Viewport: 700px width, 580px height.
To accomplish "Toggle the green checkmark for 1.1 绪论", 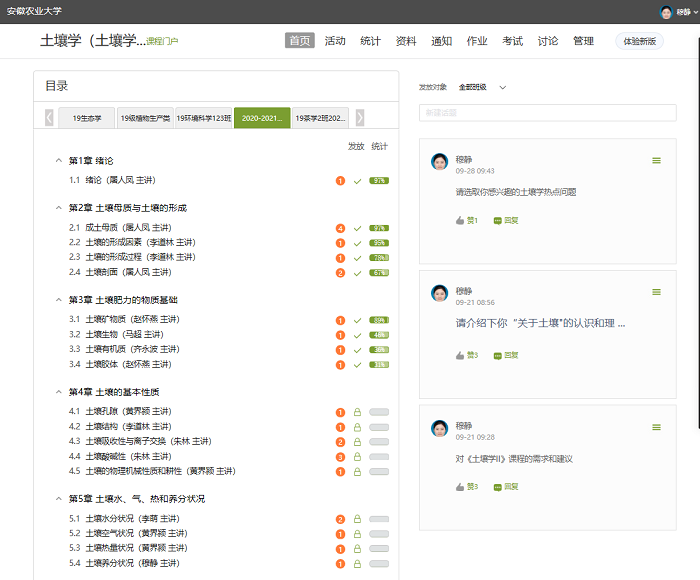I will click(357, 181).
